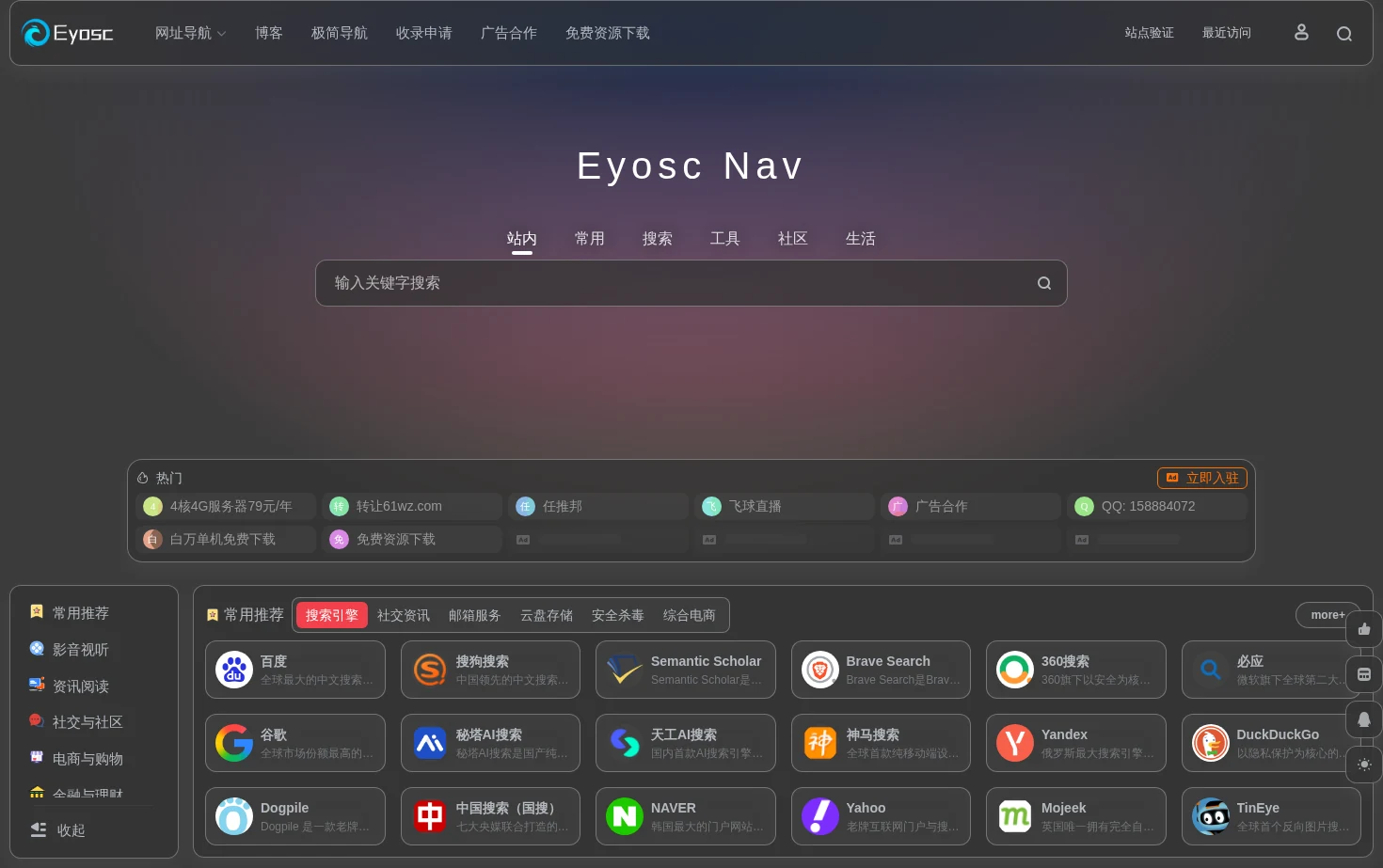The image size is (1383, 868).
Task: Expand the 网址导航 dropdown menu
Action: [190, 33]
